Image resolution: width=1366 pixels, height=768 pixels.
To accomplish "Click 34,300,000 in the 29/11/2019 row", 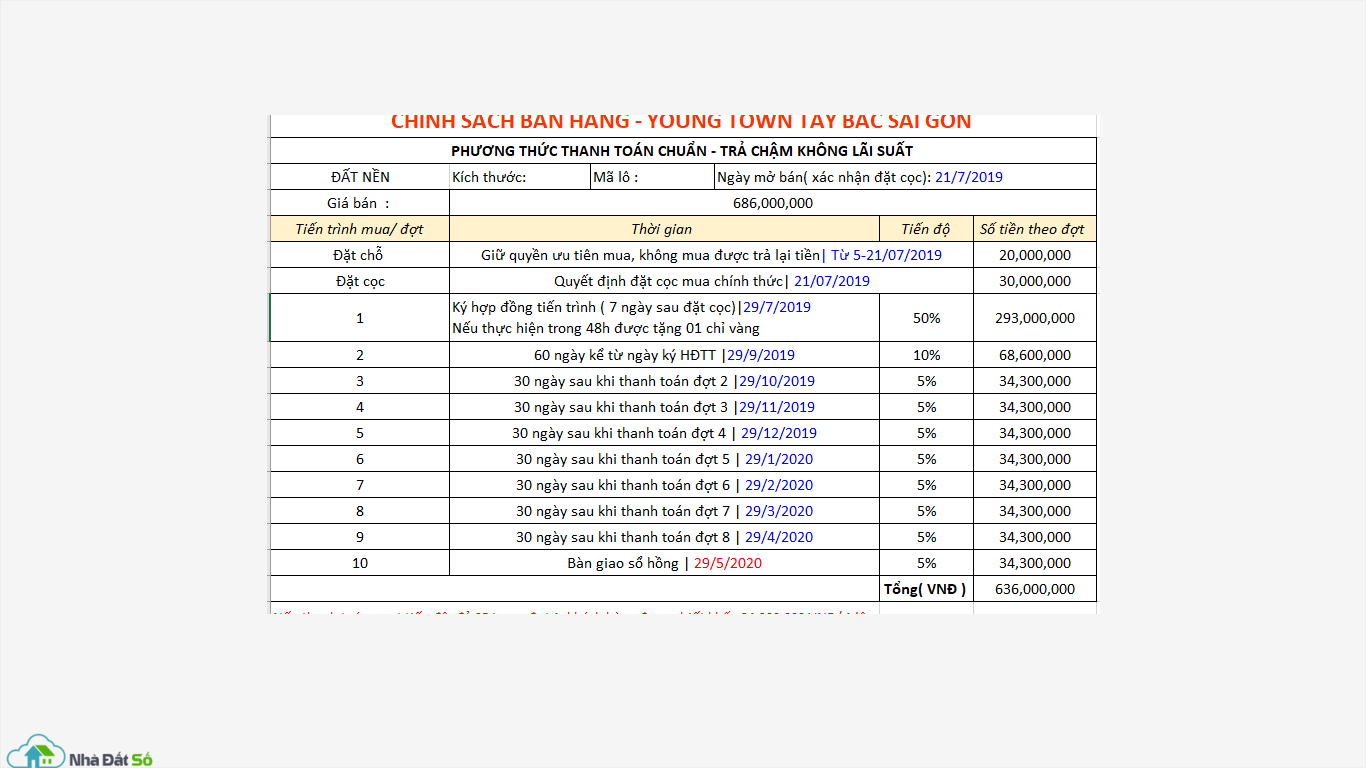I will (x=1035, y=407).
